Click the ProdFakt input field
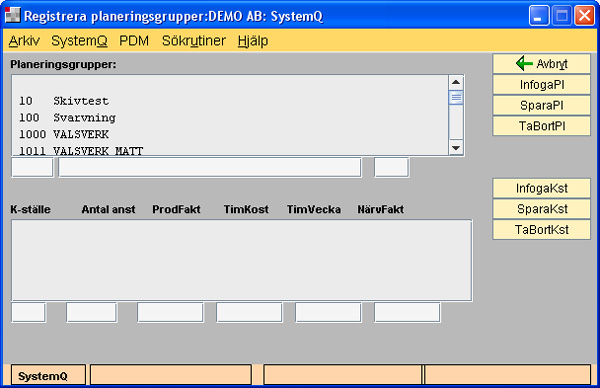Image resolution: width=600 pixels, height=388 pixels. [x=170, y=313]
